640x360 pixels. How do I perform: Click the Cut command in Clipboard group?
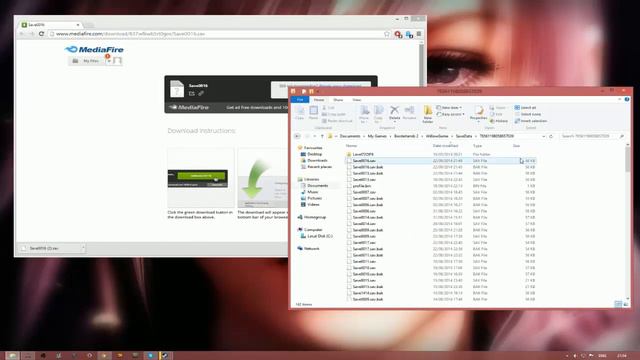tap(329, 108)
